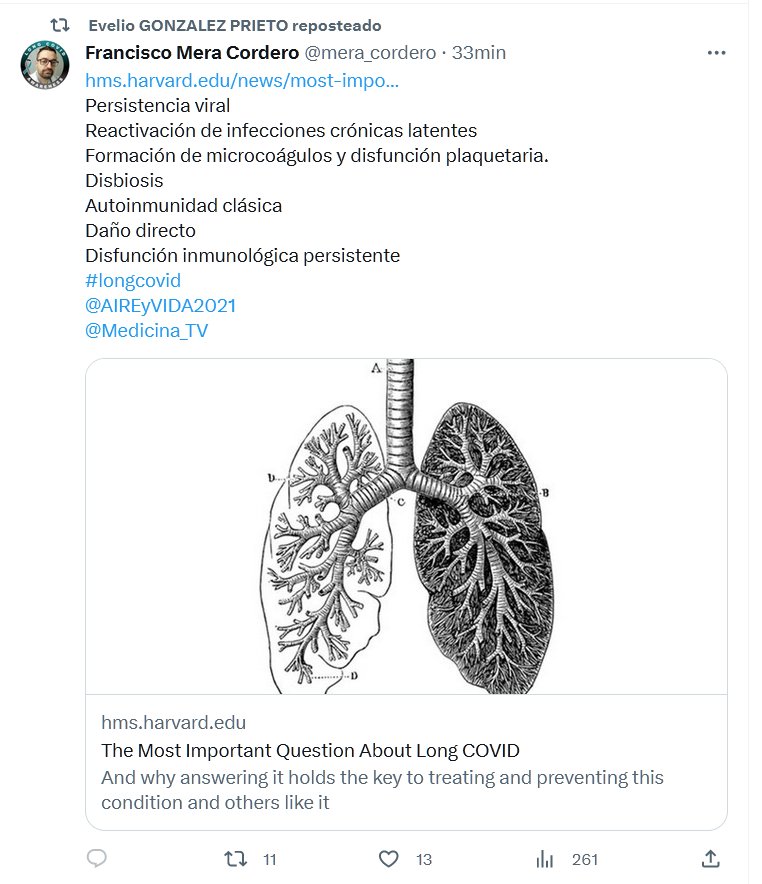This screenshot has height=884, width=762.
Task: Open the @Medicina_TV mention
Action: pyautogui.click(x=146, y=331)
